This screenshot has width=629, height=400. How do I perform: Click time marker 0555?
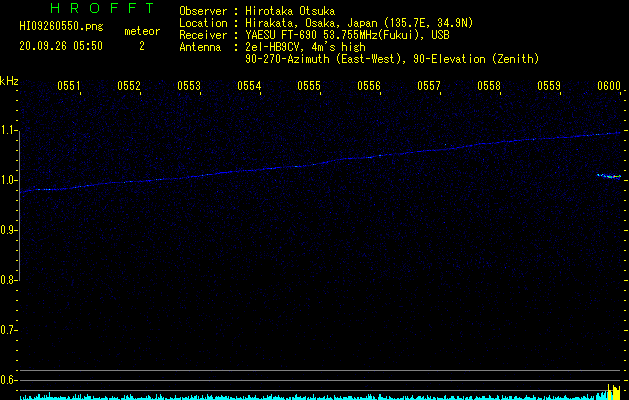coord(308,86)
